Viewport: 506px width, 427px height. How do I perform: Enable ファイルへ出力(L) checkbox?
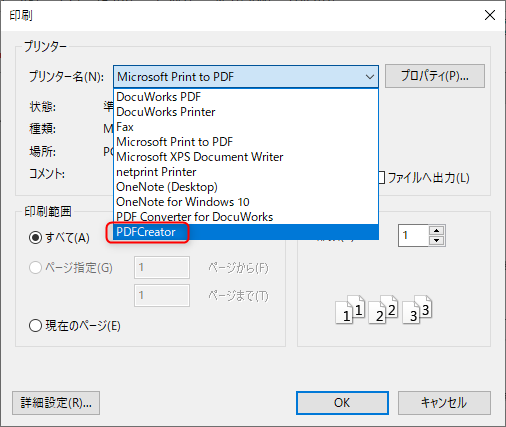click(x=382, y=178)
